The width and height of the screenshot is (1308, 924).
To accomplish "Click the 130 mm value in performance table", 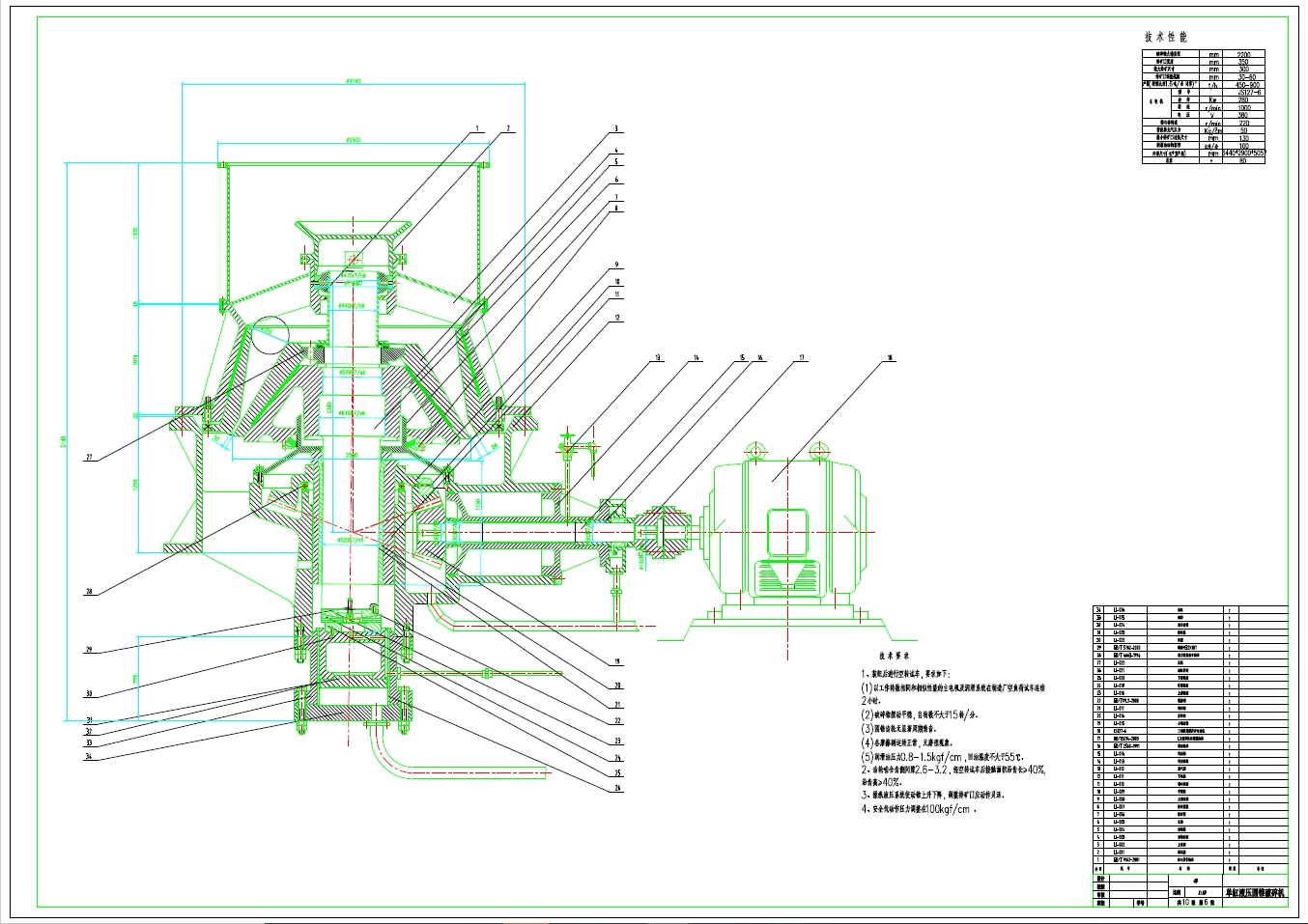I will click(x=1243, y=138).
